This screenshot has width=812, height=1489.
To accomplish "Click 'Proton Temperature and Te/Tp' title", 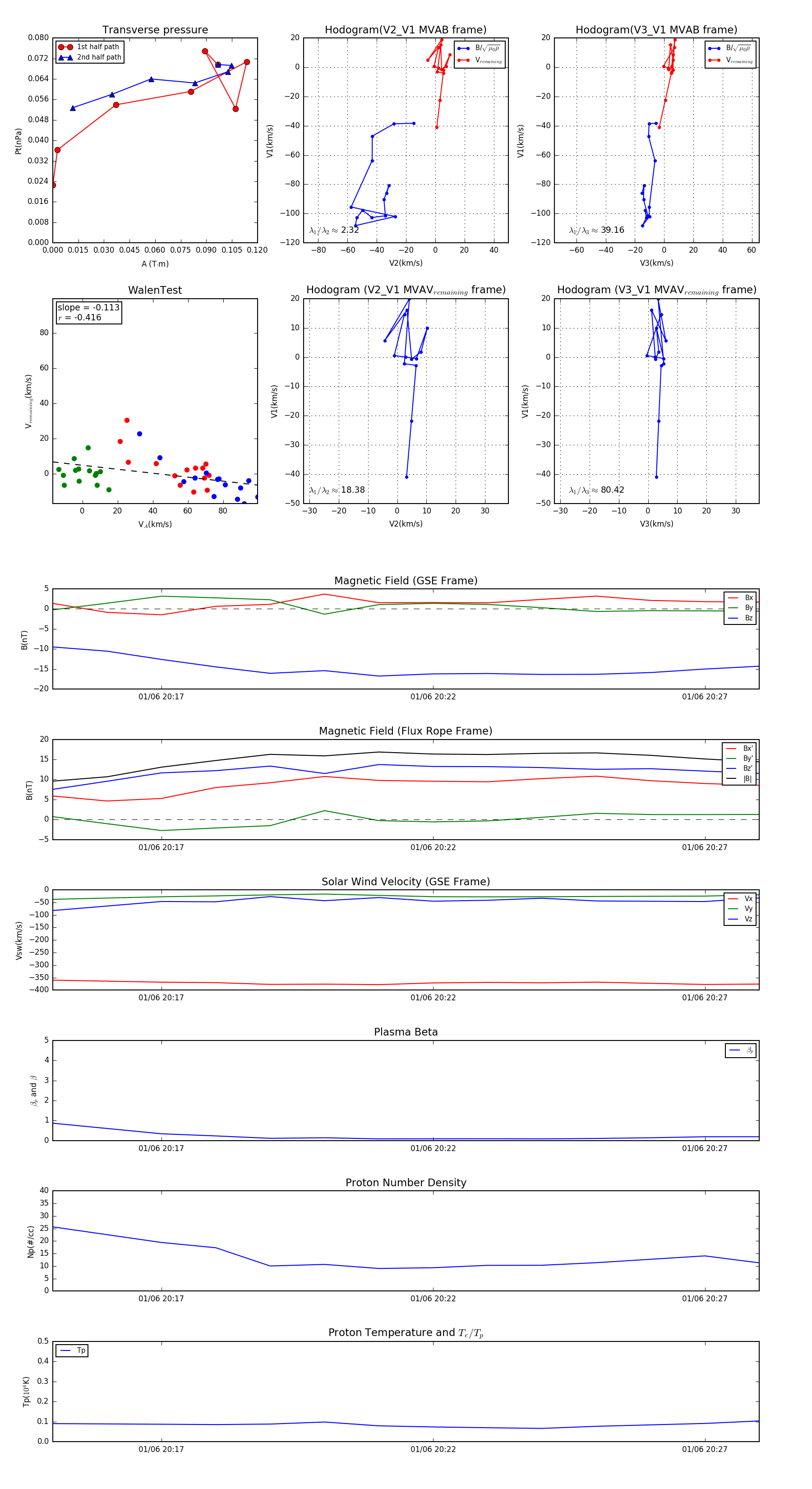I will click(x=406, y=1333).
